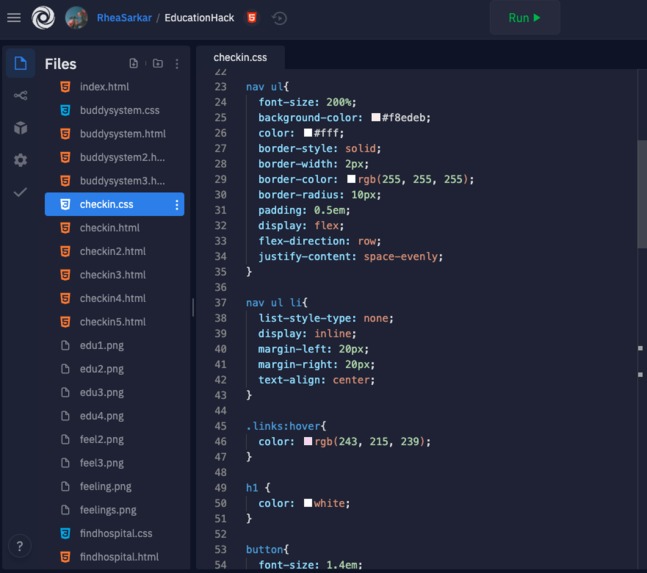Click the editor vertical scrollbar
This screenshot has height=573, width=647.
coord(642,194)
